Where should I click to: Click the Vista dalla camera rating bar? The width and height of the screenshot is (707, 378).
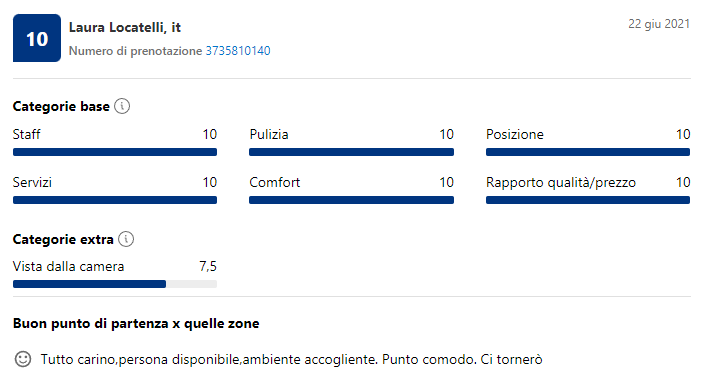115,284
